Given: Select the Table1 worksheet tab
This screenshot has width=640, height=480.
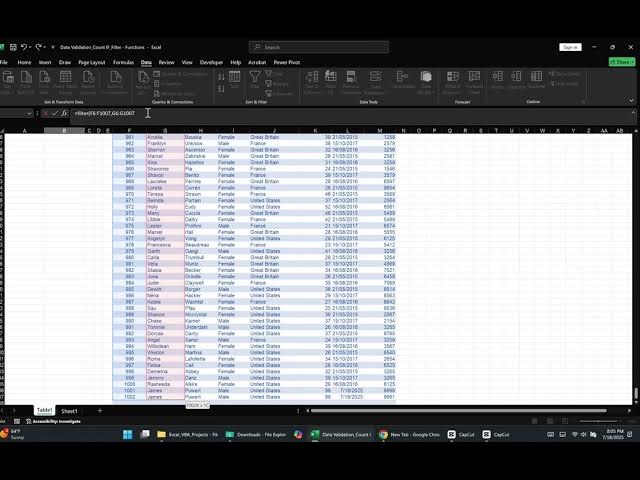Looking at the screenshot, I should tap(44, 410).
